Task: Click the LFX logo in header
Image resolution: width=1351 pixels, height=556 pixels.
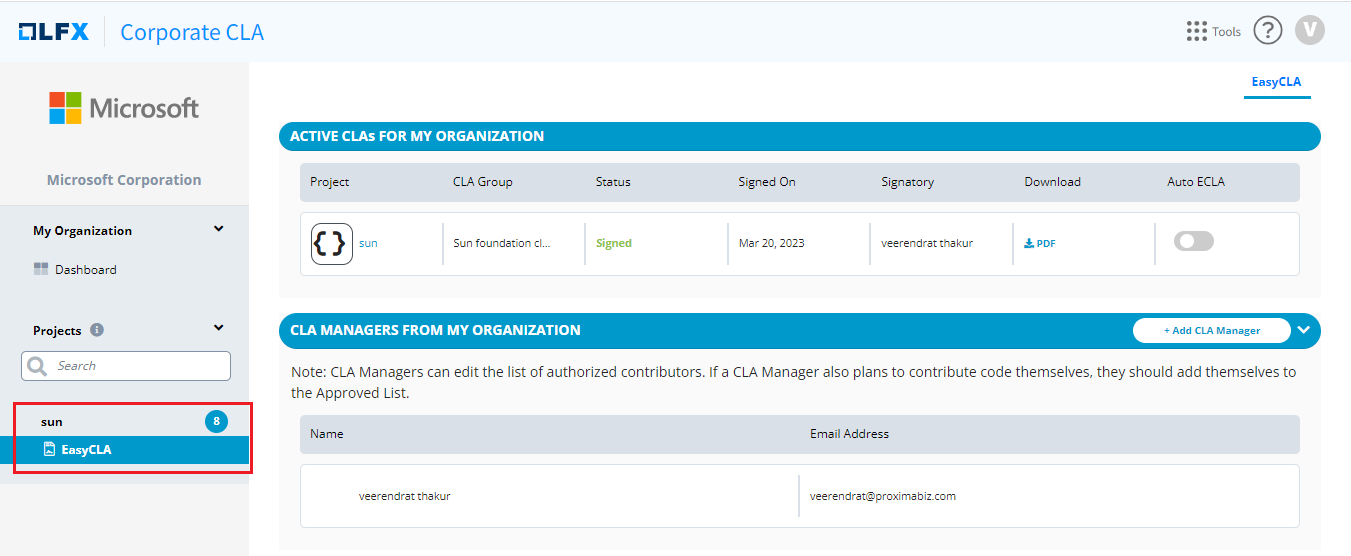Action: pyautogui.click(x=54, y=32)
